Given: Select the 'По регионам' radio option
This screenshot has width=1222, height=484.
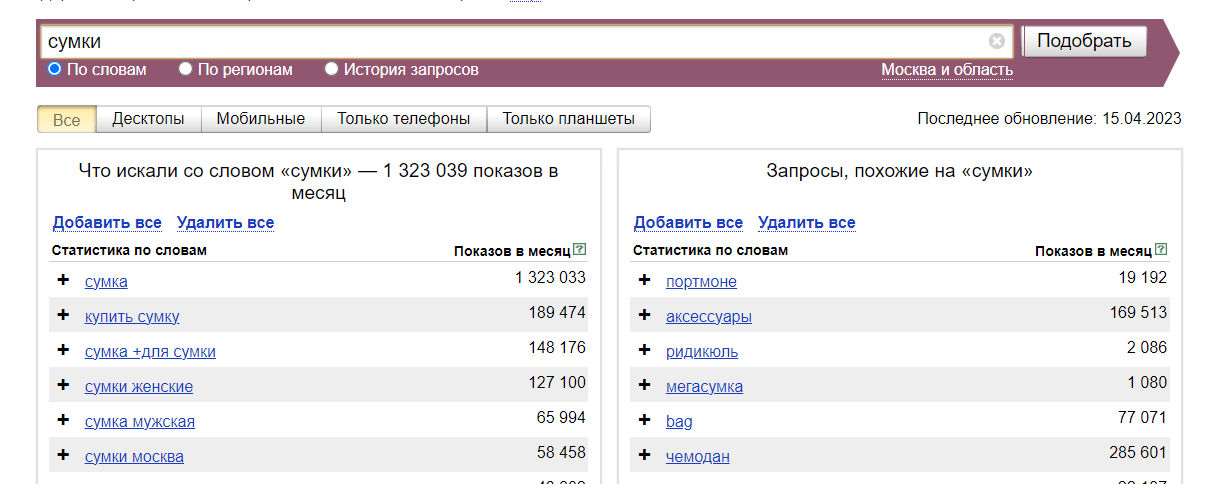Looking at the screenshot, I should point(185,69).
